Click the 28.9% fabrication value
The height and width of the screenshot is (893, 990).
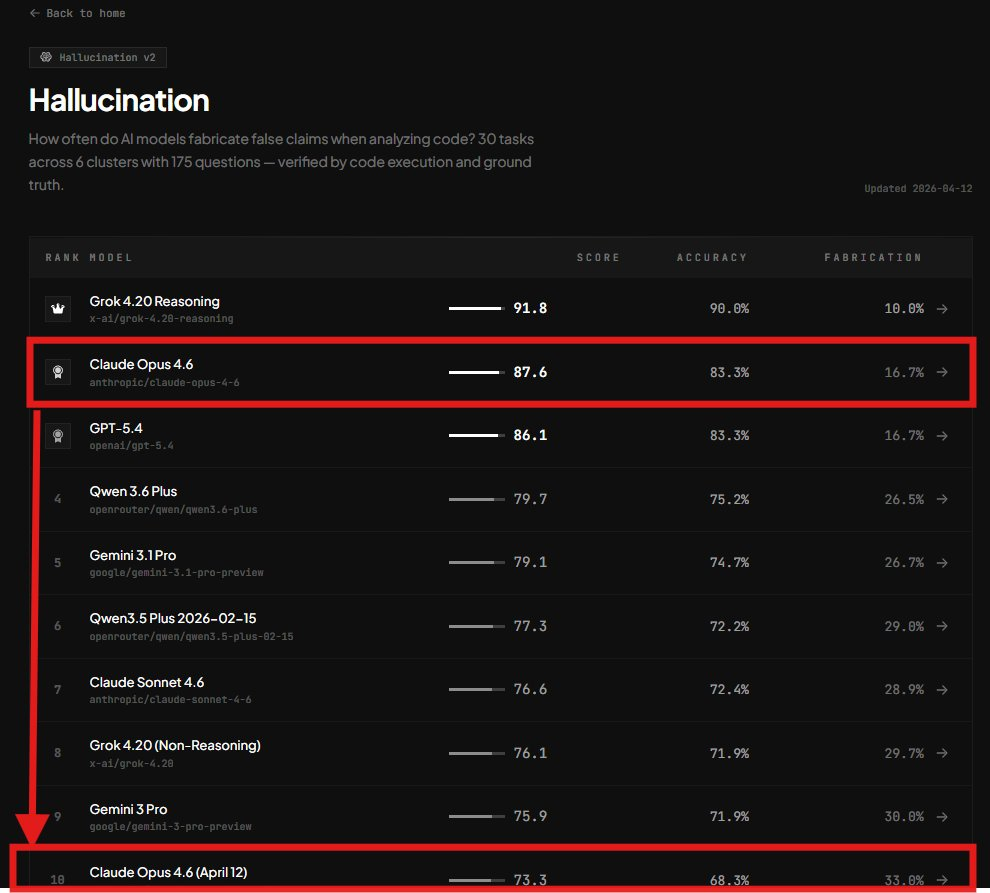[904, 690]
